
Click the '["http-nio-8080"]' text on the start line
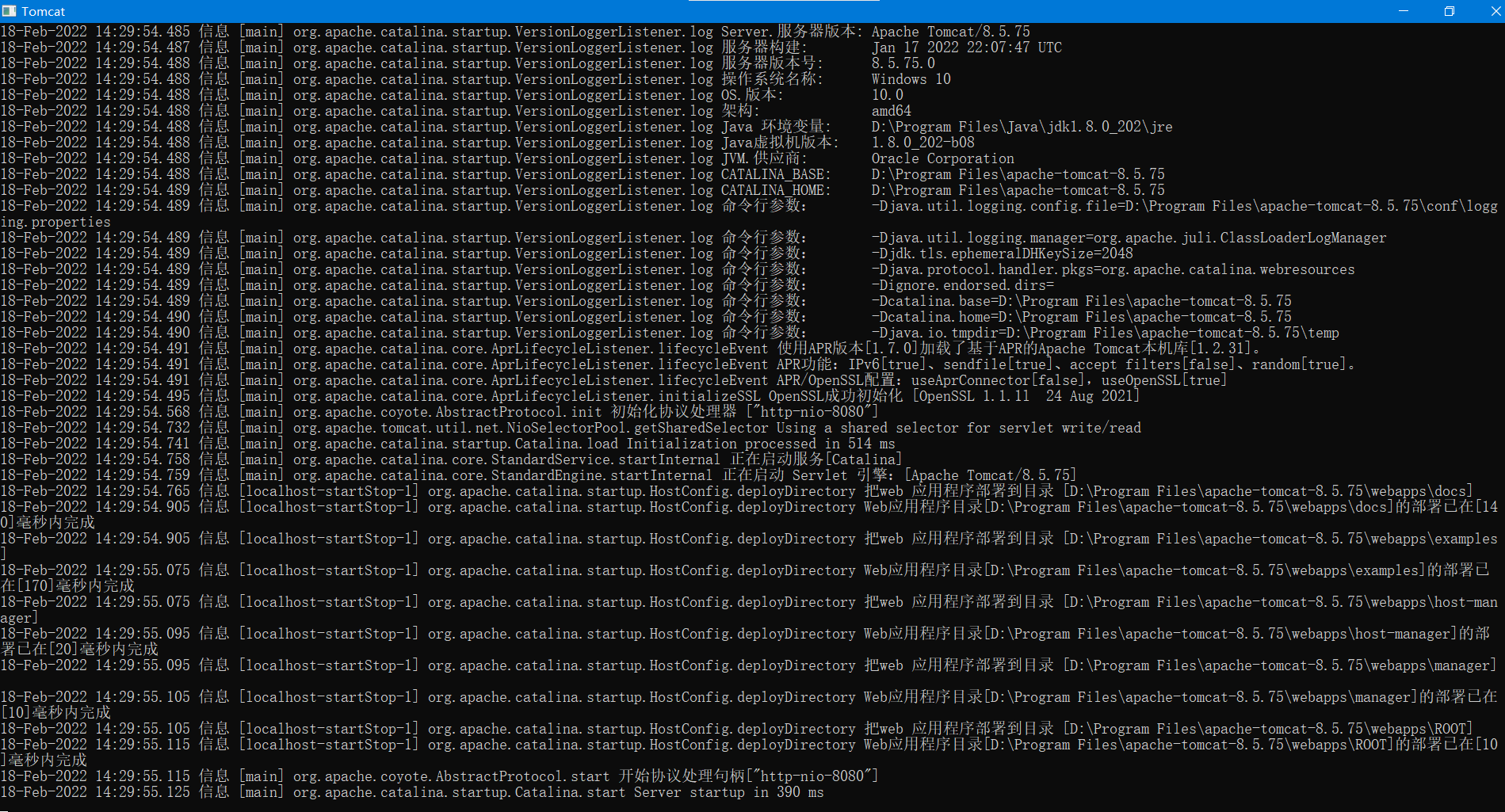tap(812, 776)
